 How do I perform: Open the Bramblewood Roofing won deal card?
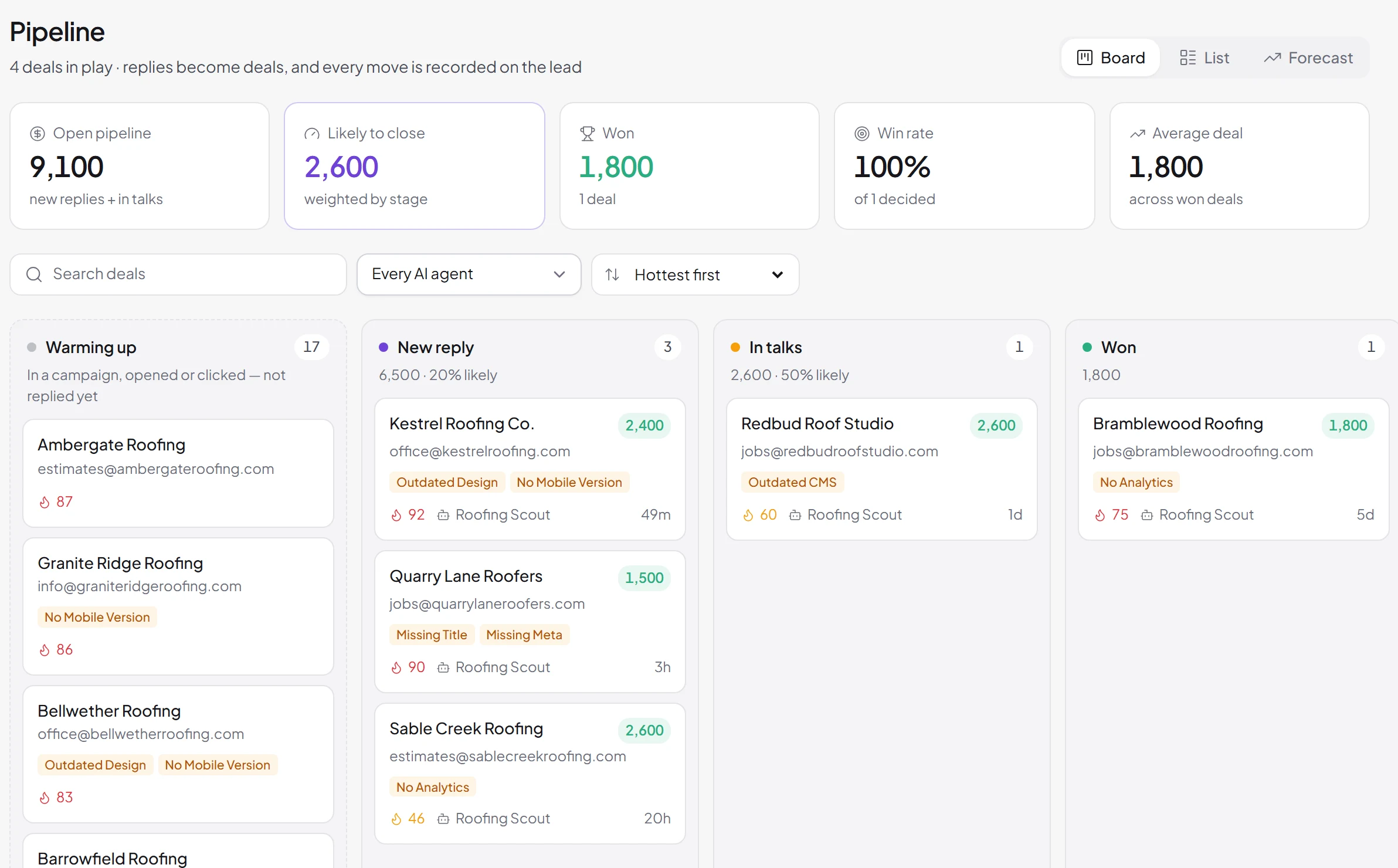pos(1234,469)
